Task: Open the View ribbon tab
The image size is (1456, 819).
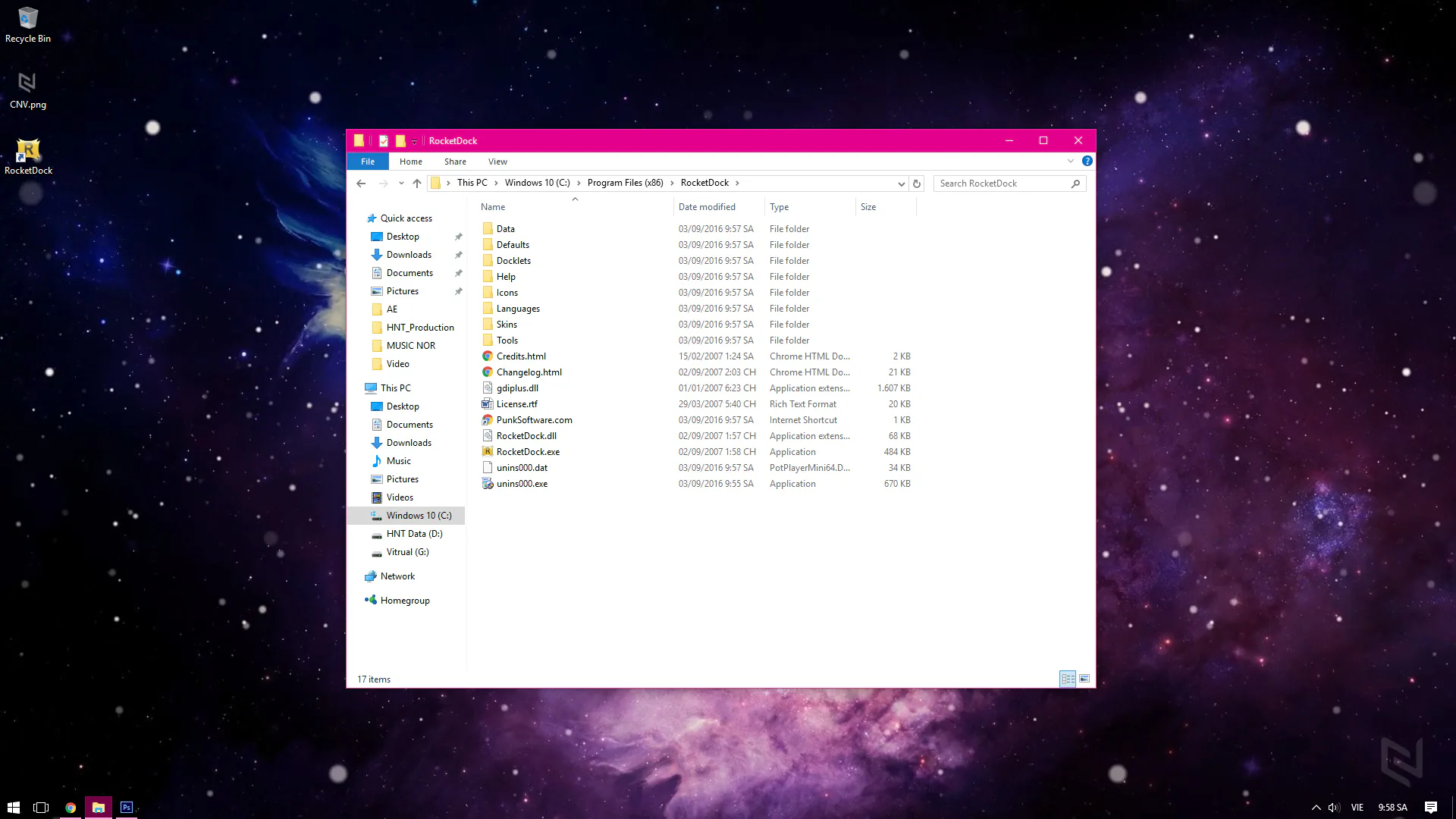Action: click(497, 162)
